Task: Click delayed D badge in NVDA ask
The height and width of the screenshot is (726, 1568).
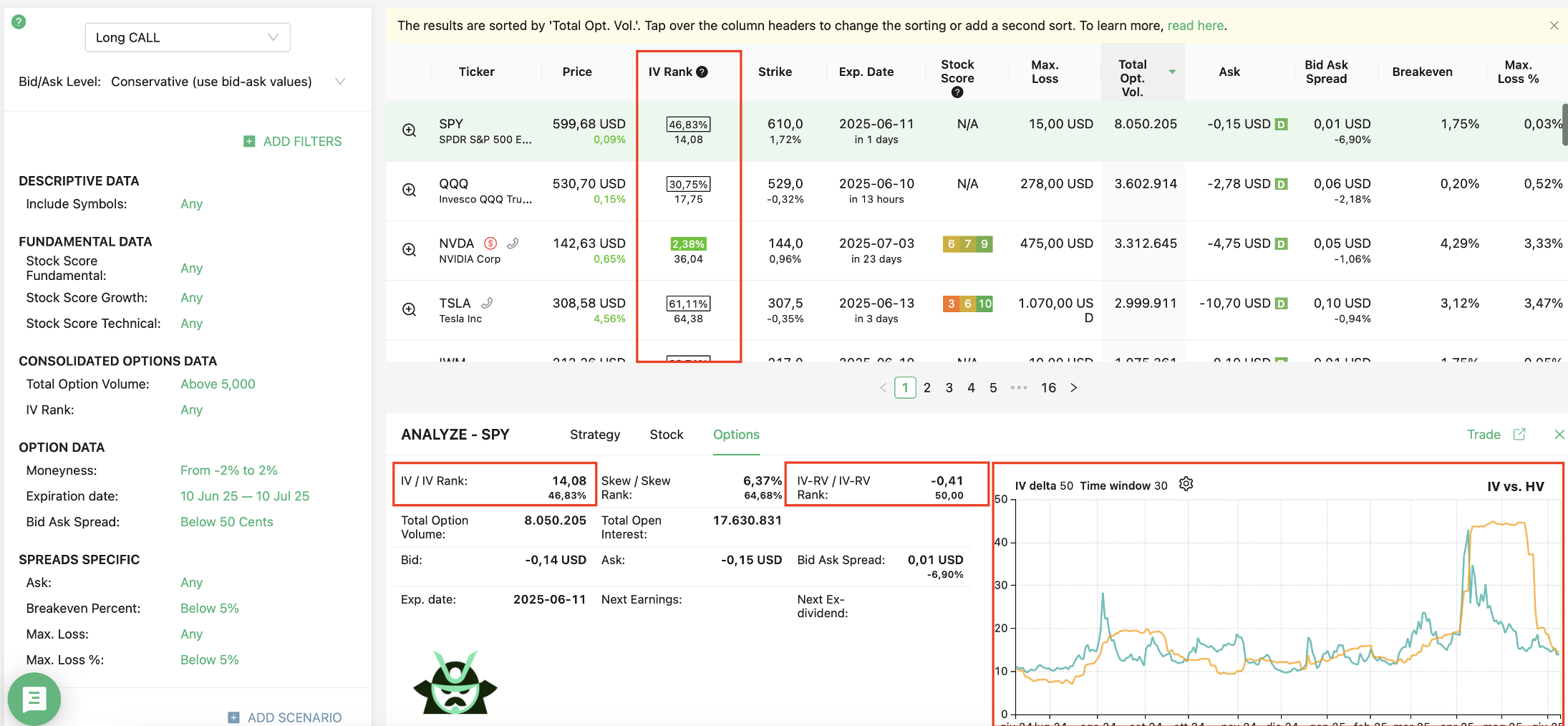Action: tap(1282, 244)
